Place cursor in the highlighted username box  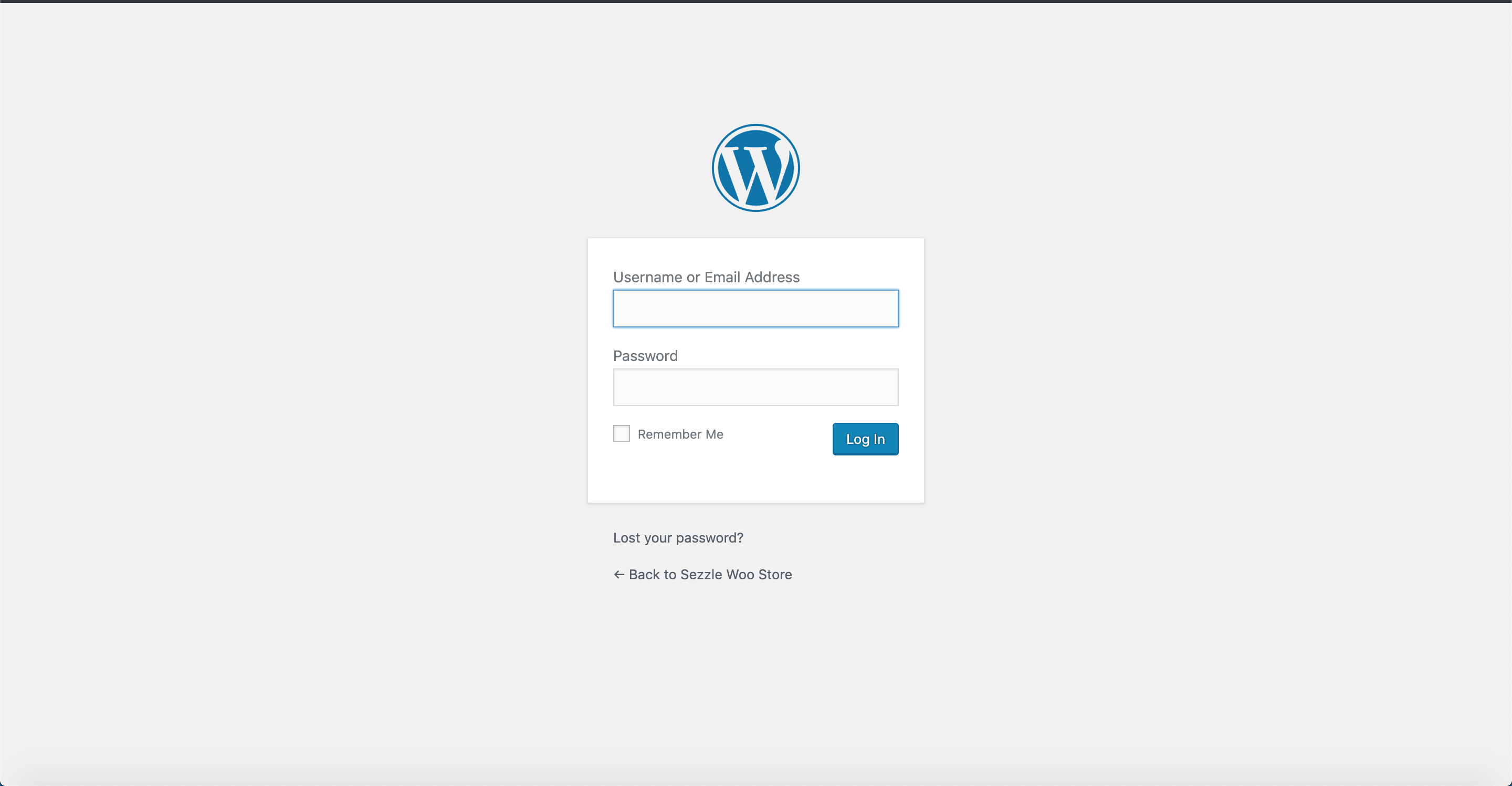755,308
